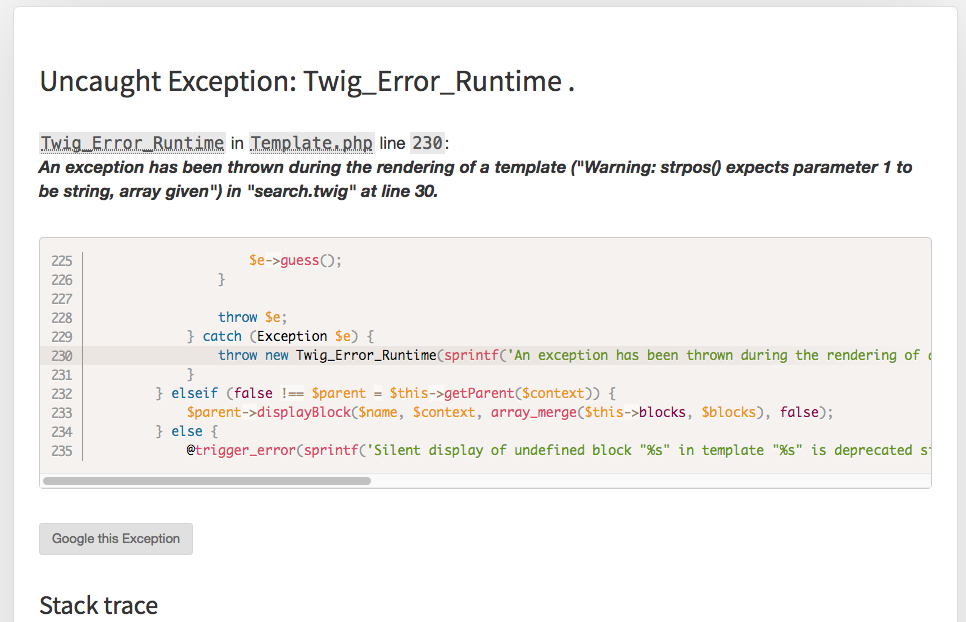Open the Template.php file link
The height and width of the screenshot is (622, 966).
(311, 143)
